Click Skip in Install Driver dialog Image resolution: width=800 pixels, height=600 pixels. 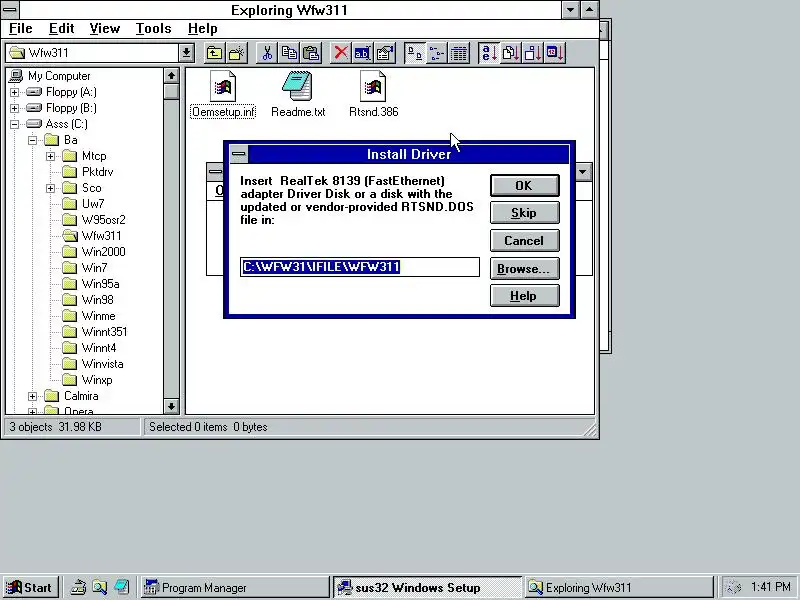(524, 213)
